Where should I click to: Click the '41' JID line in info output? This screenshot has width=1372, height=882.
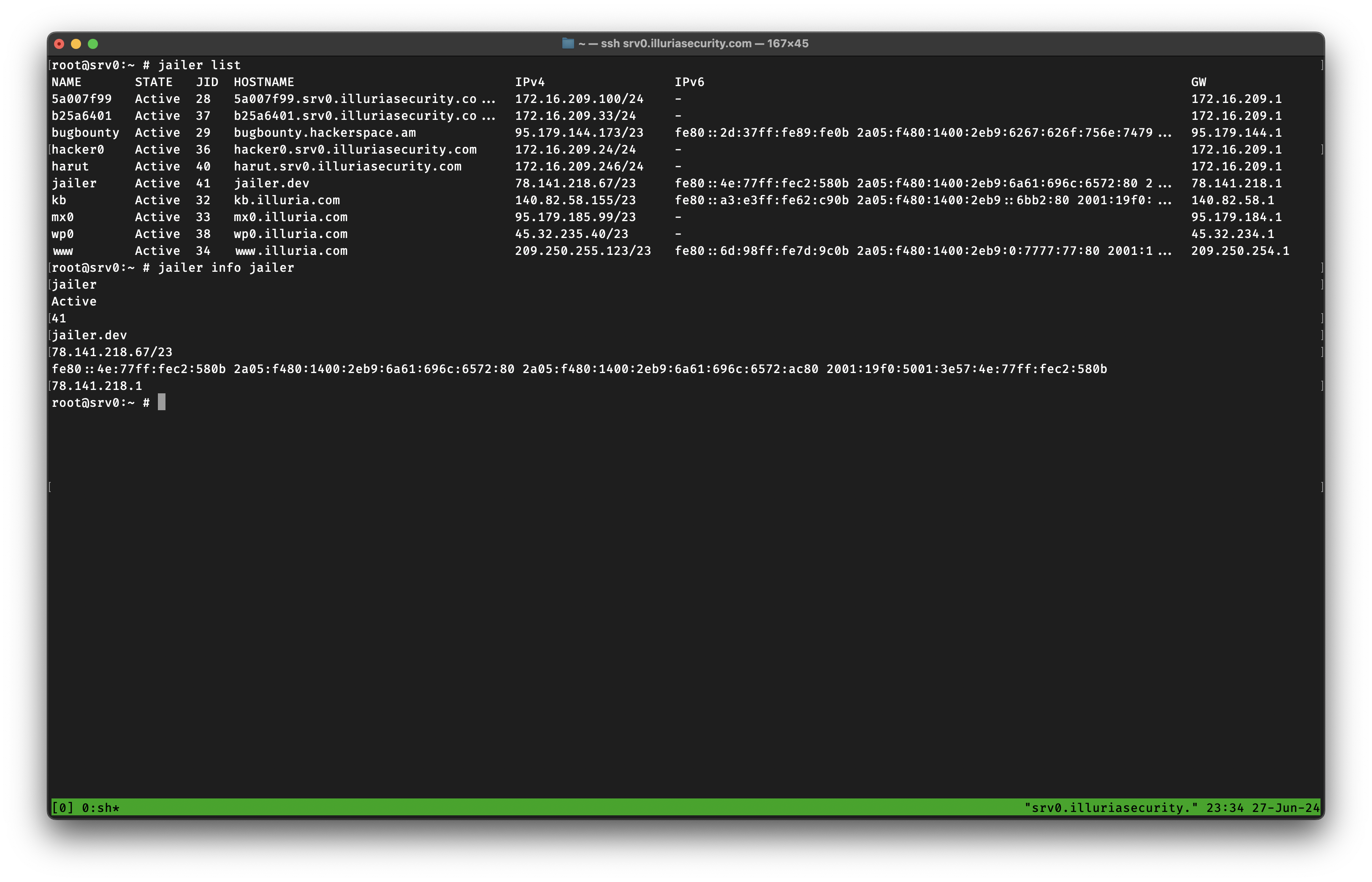(x=59, y=319)
